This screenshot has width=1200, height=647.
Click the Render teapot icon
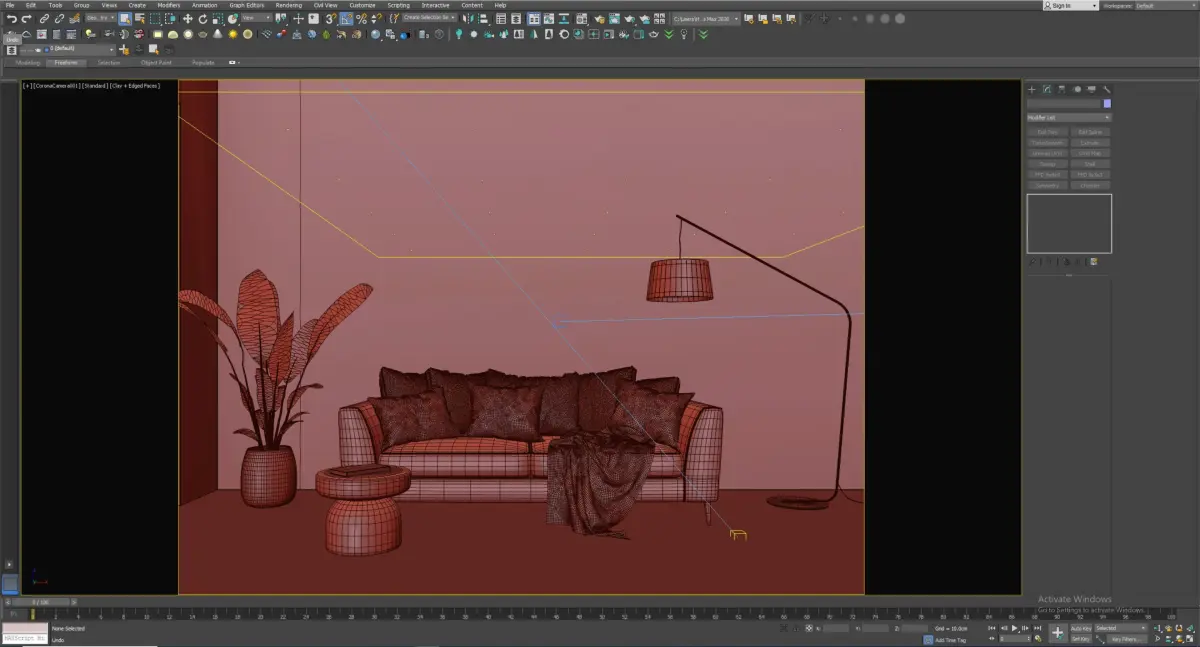[x=630, y=18]
